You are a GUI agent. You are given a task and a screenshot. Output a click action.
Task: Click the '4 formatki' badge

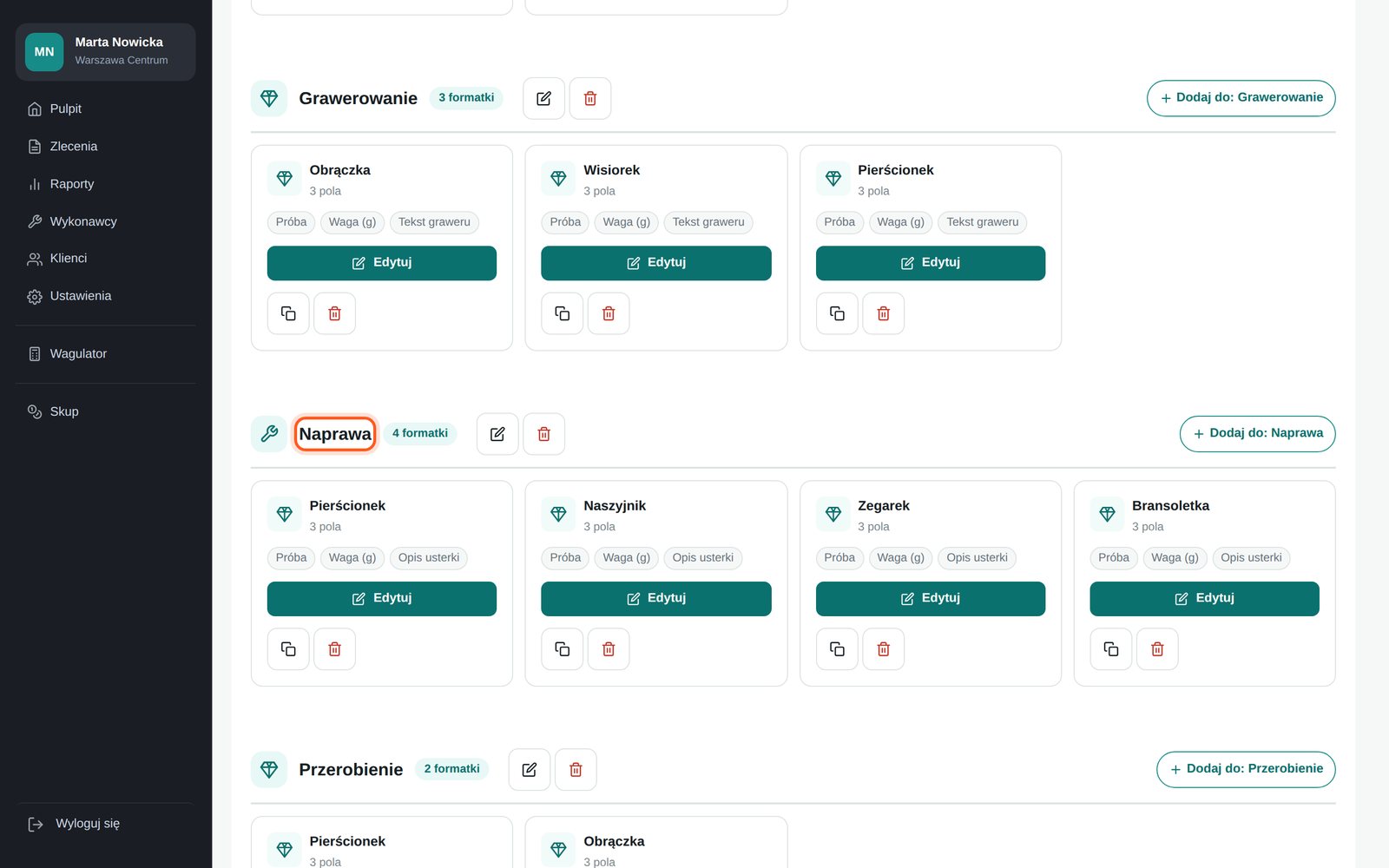(x=420, y=433)
